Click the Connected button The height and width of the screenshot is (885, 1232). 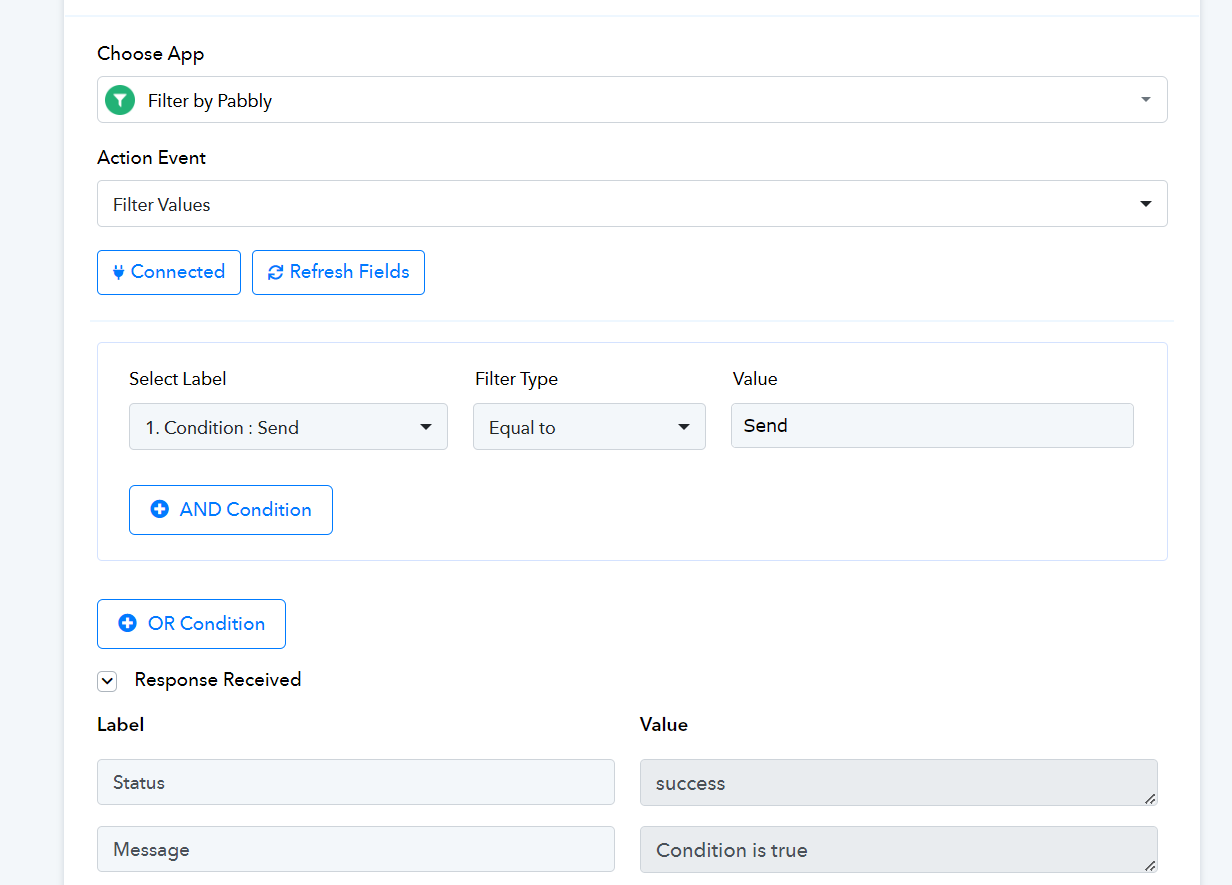coord(169,272)
